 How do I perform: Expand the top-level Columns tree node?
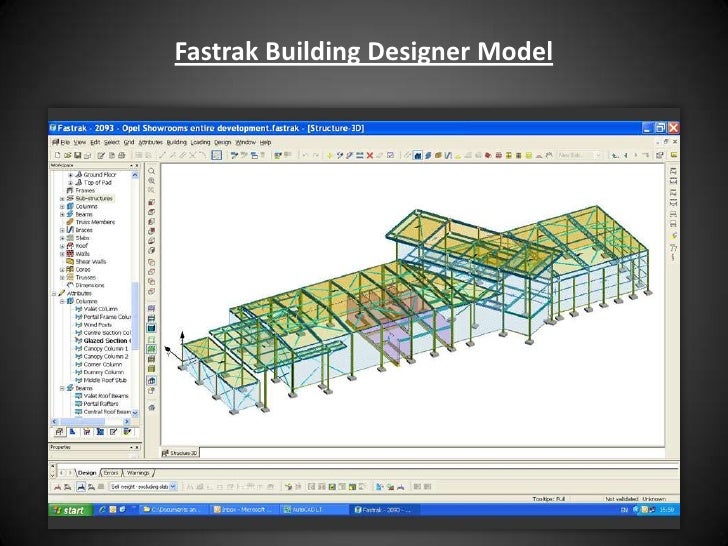[62, 207]
